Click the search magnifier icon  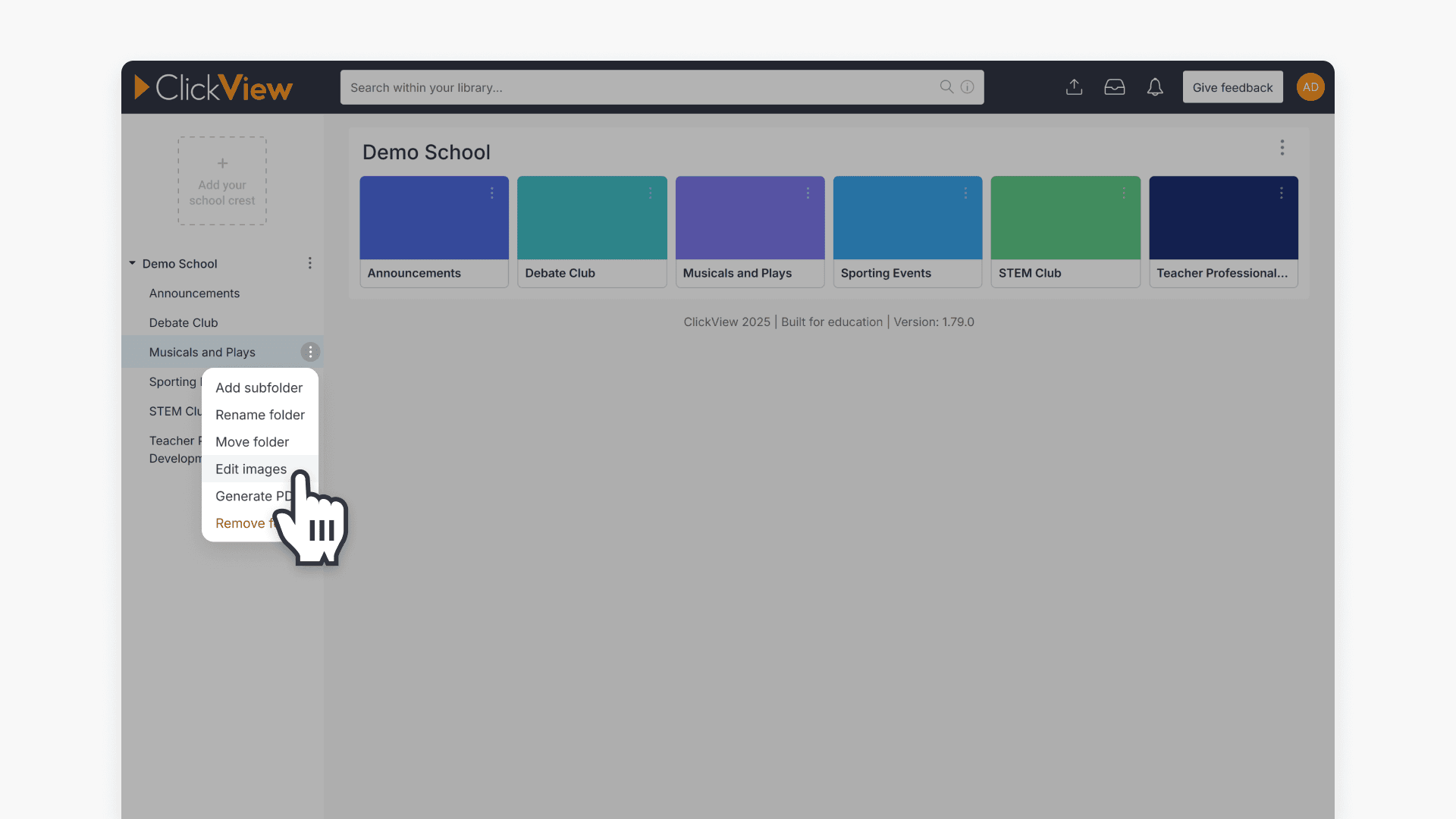point(946,87)
